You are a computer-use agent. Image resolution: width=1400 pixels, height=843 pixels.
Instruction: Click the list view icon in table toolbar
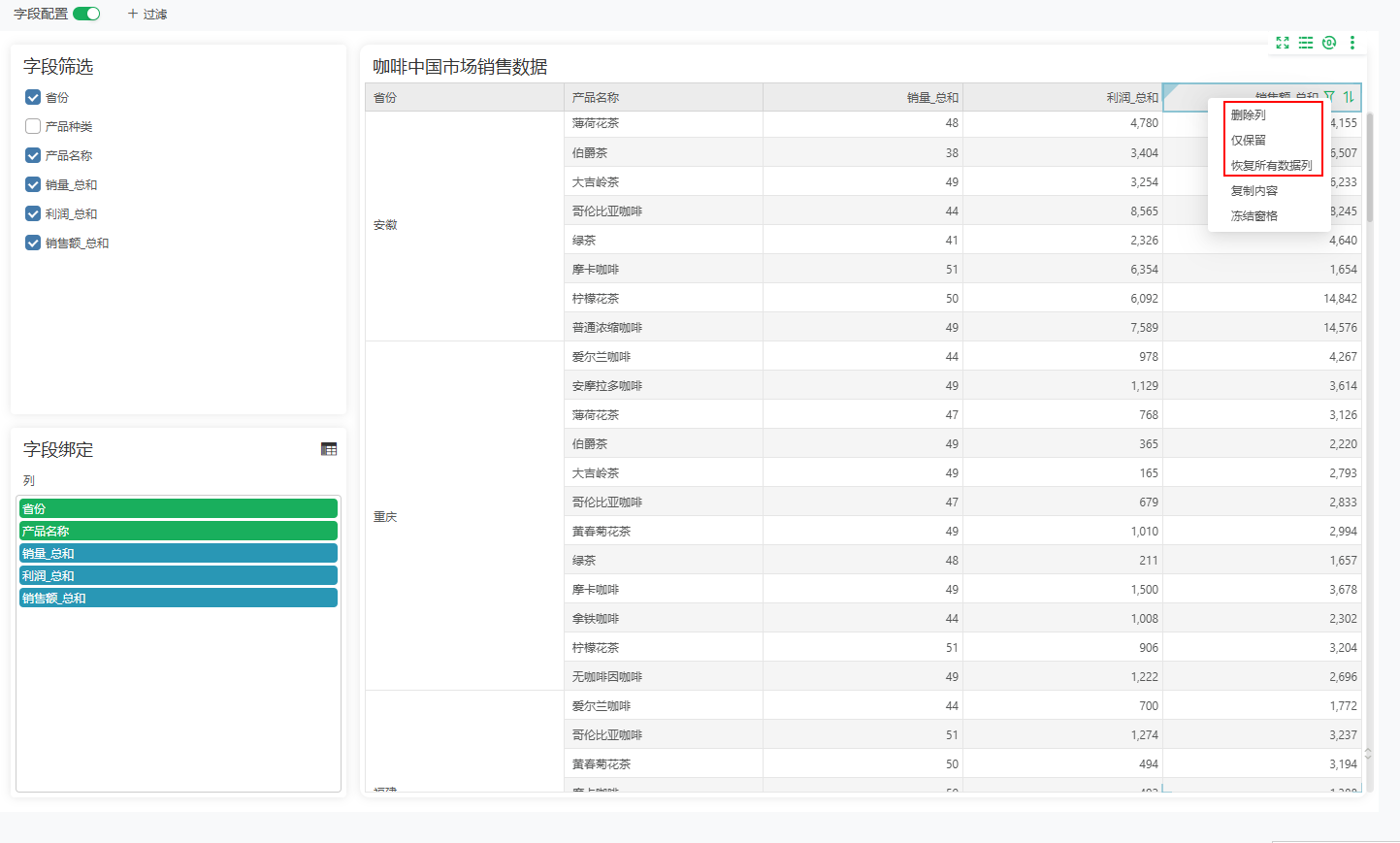pos(1306,43)
